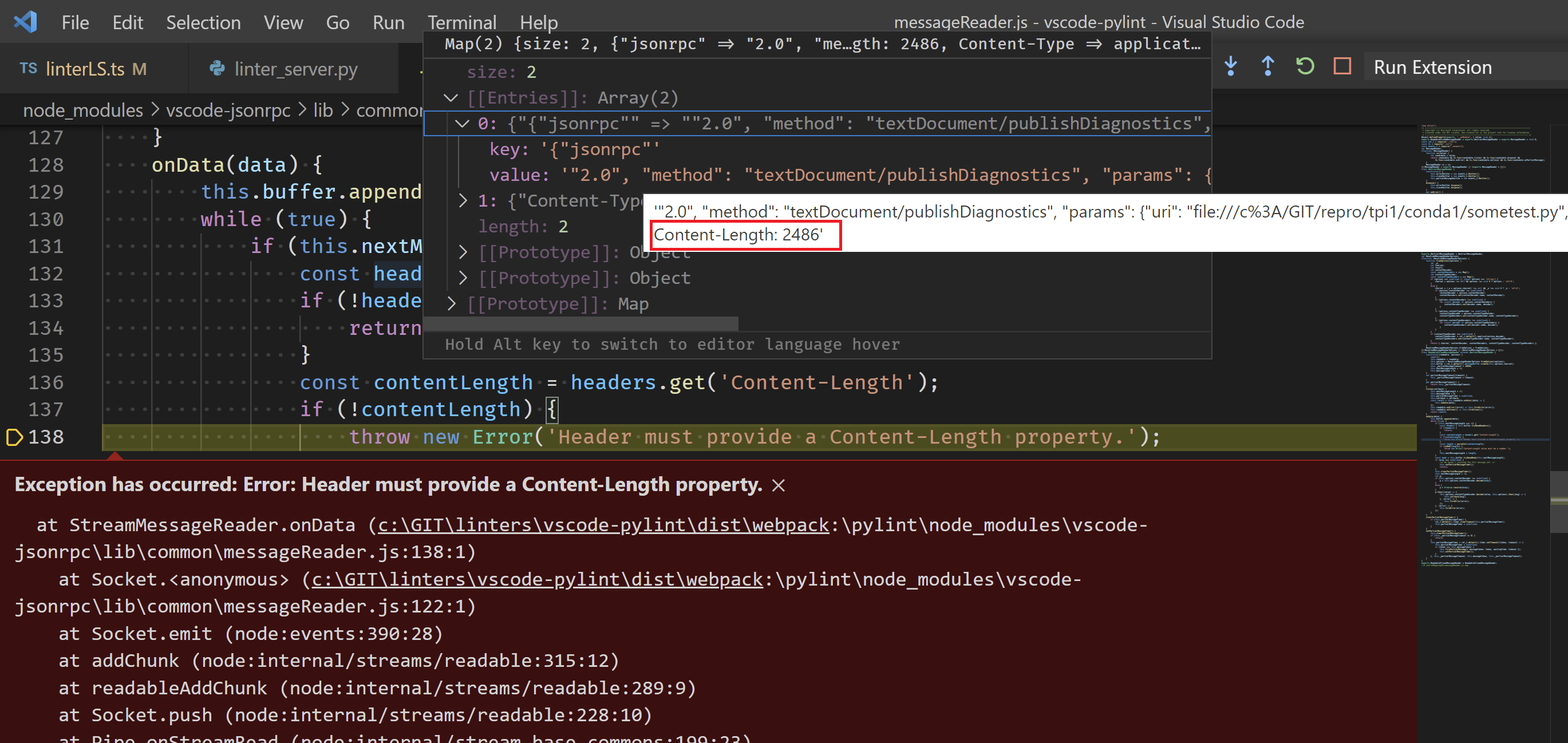Image resolution: width=1568 pixels, height=743 pixels.
Task: Click the green Restart debug icon
Action: 1305,66
